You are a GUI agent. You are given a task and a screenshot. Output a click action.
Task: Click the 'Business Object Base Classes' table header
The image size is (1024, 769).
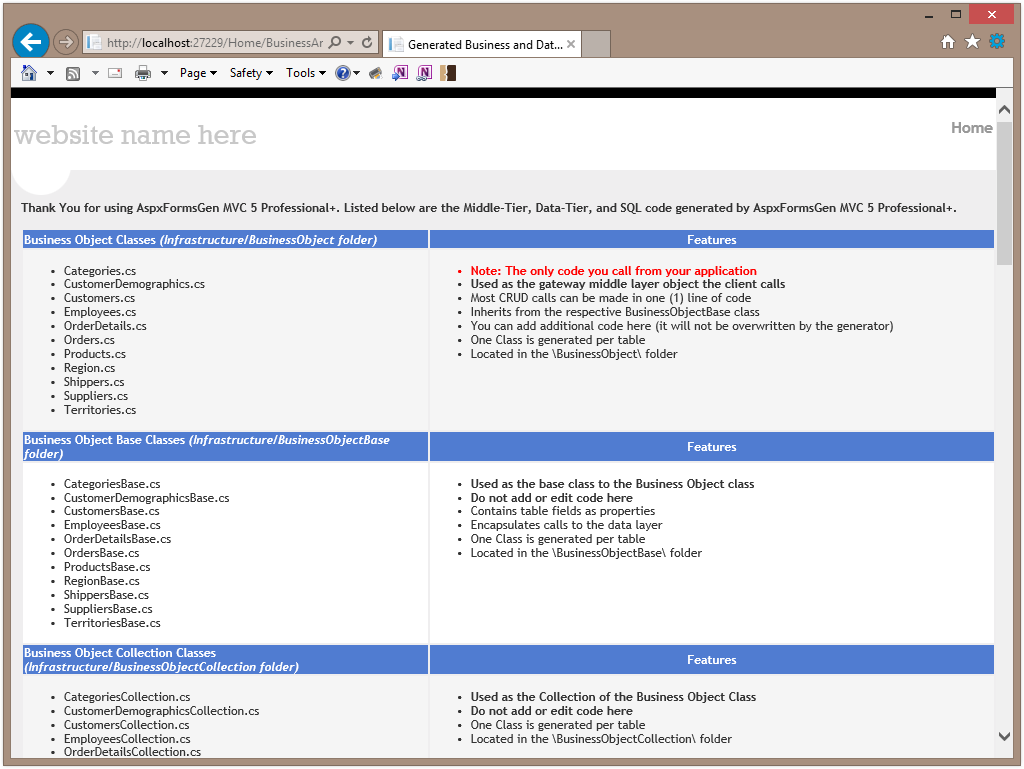226,447
